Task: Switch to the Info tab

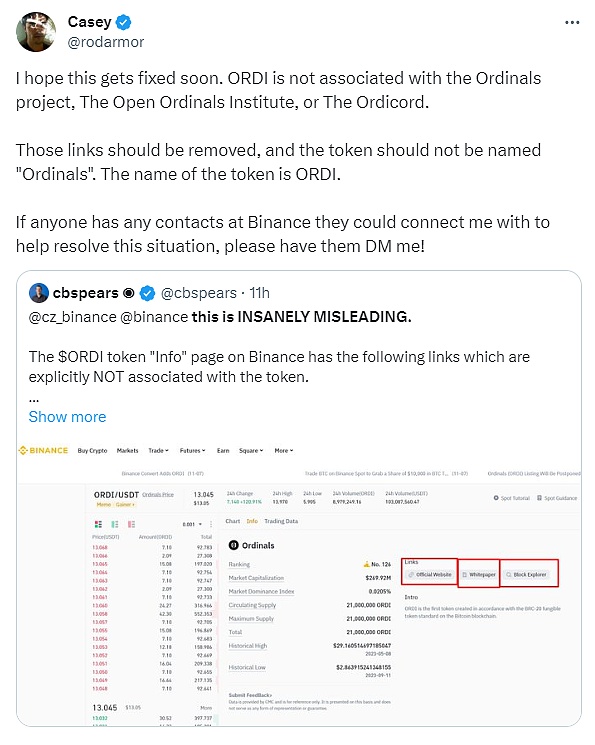Action: click(252, 521)
